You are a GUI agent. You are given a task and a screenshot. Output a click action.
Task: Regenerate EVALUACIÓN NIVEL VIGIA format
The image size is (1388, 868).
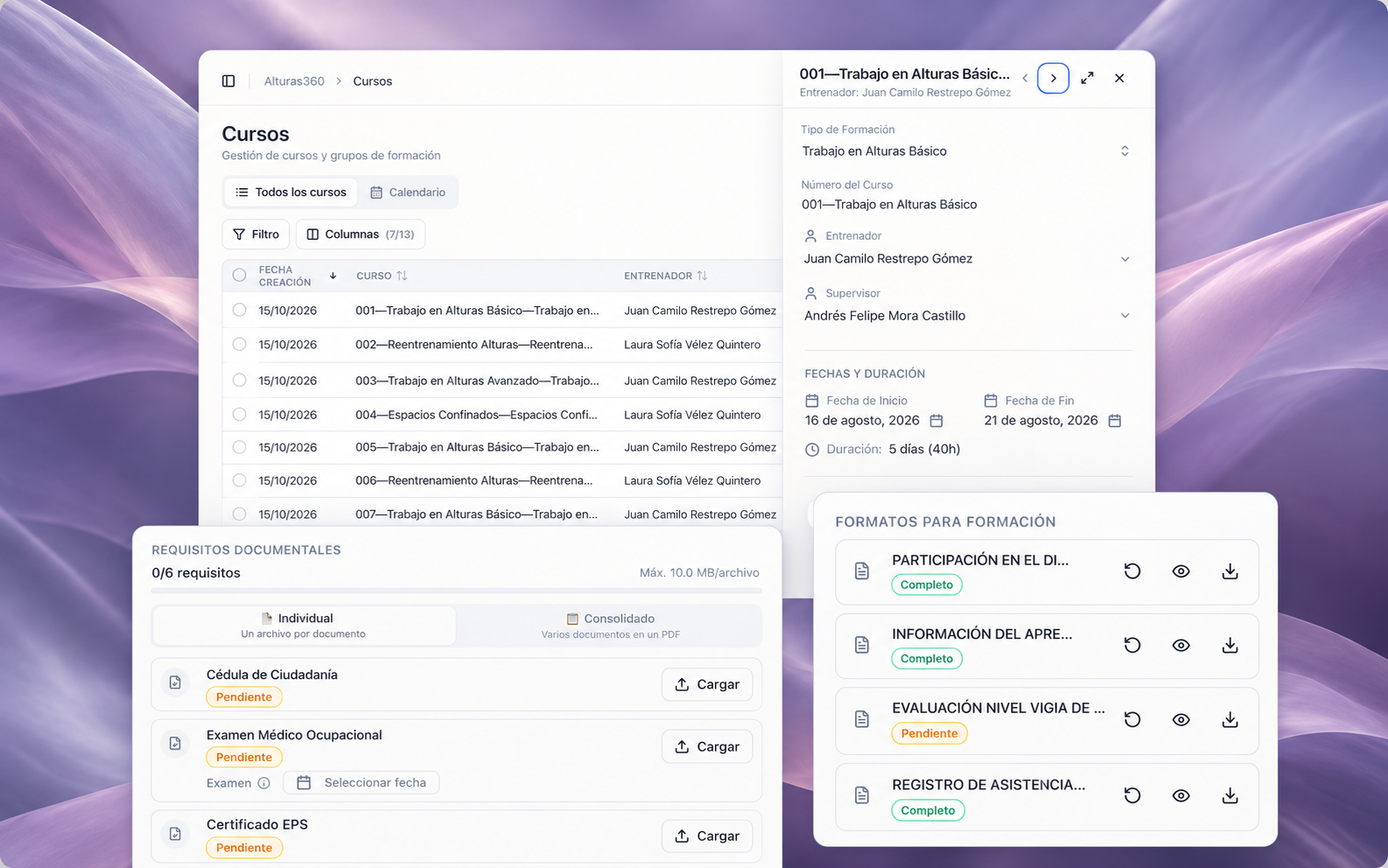1132,719
